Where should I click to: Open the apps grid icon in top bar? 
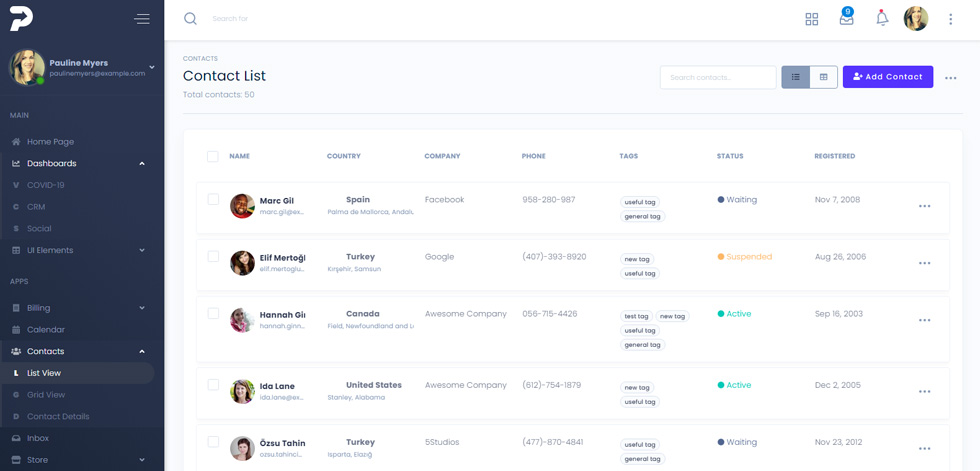pos(811,19)
